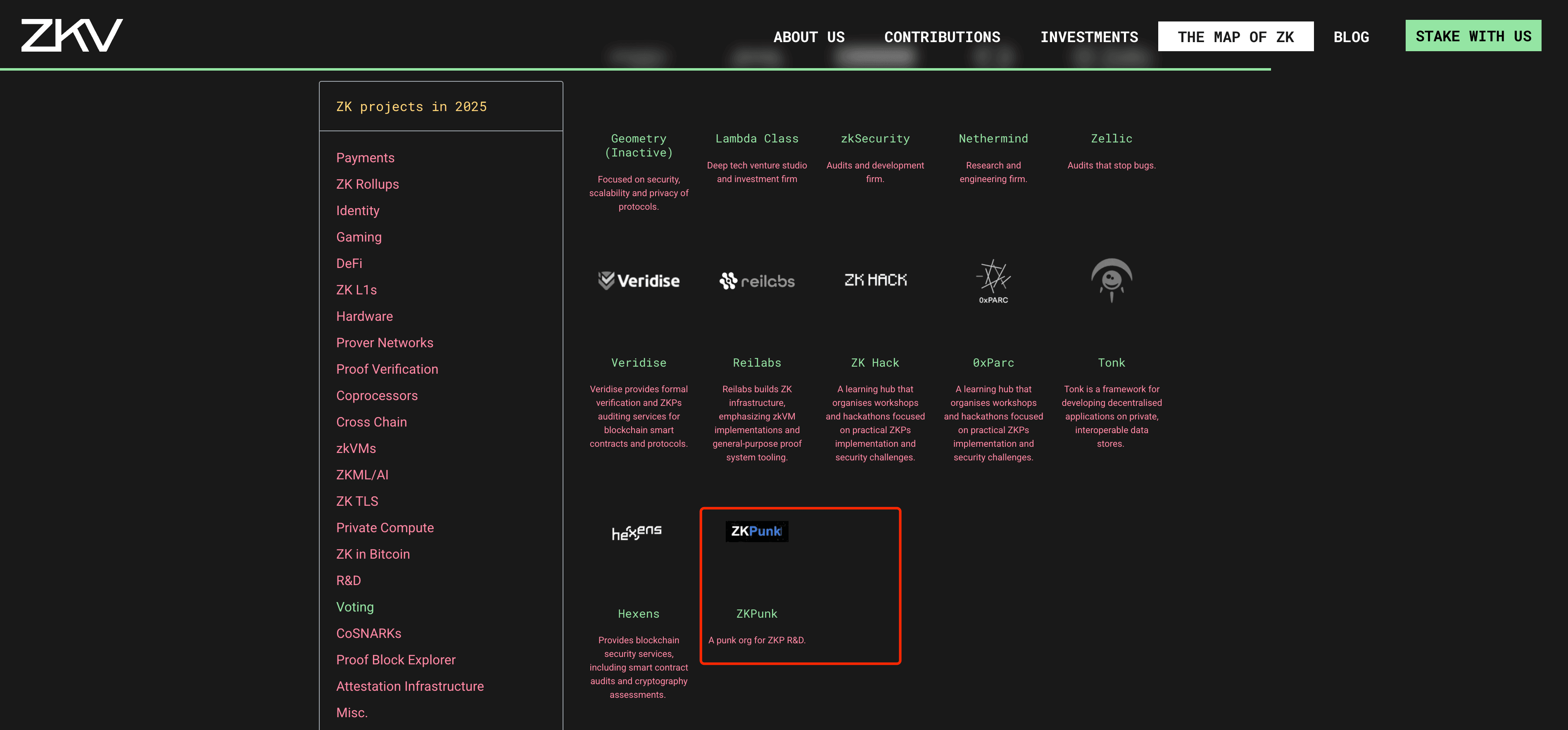Click 'Research and engineering firm.' description
Viewport: 1568px width, 730px height.
tap(993, 172)
